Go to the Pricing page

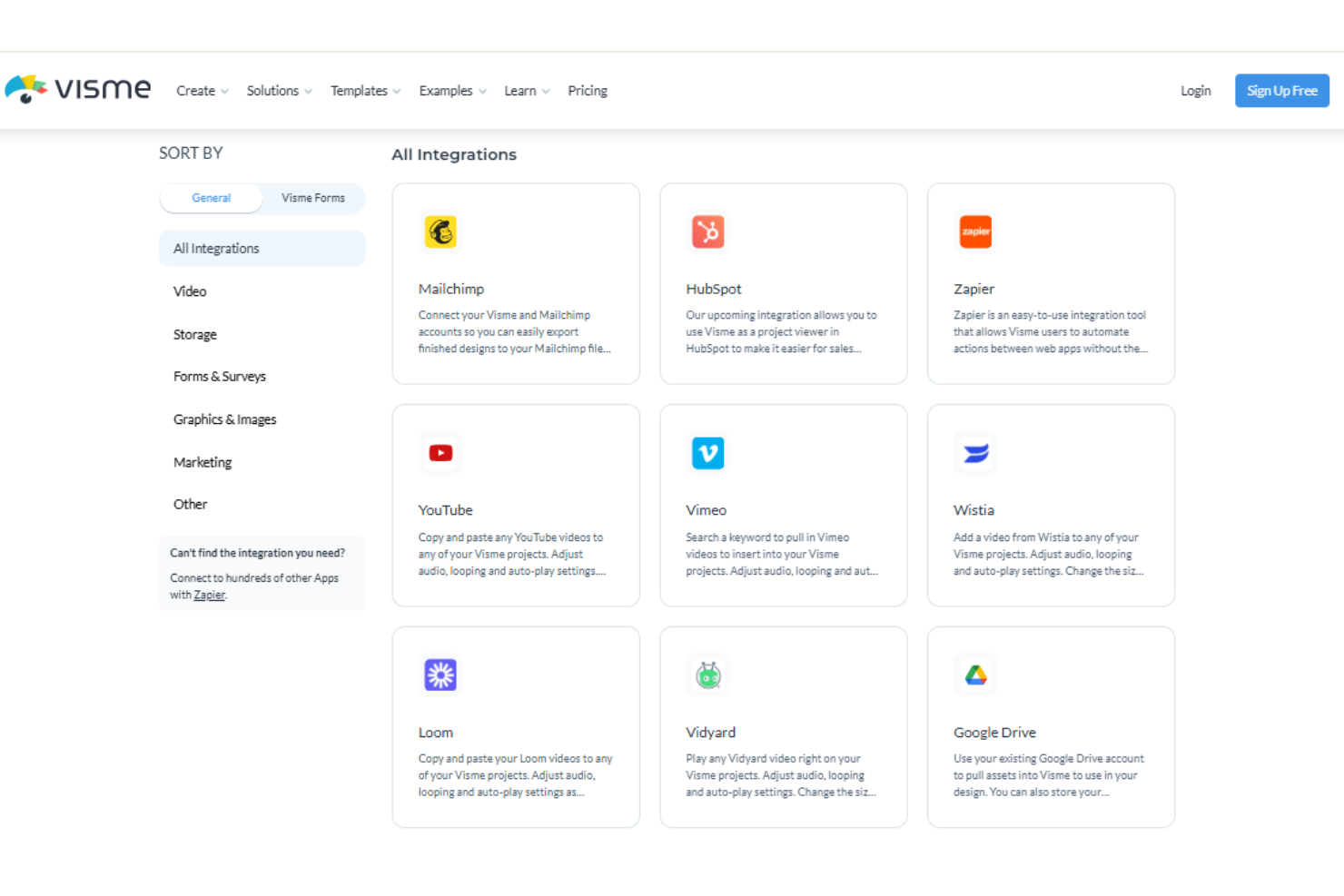pyautogui.click(x=588, y=91)
